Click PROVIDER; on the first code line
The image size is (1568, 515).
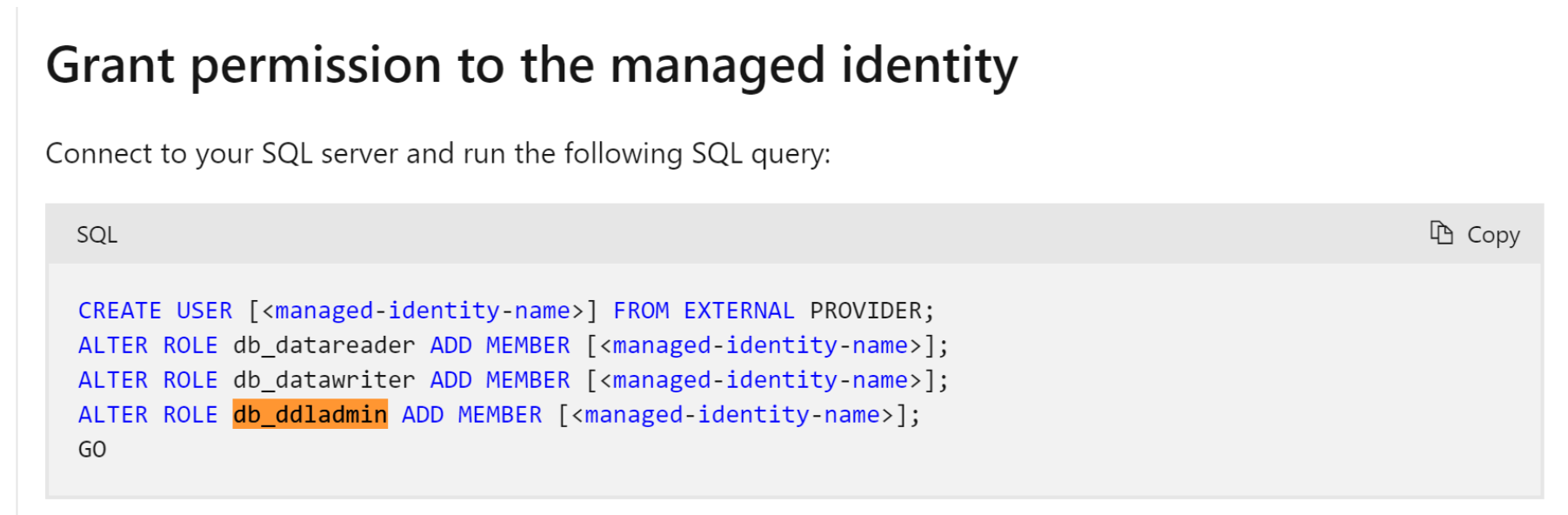pyautogui.click(x=871, y=311)
